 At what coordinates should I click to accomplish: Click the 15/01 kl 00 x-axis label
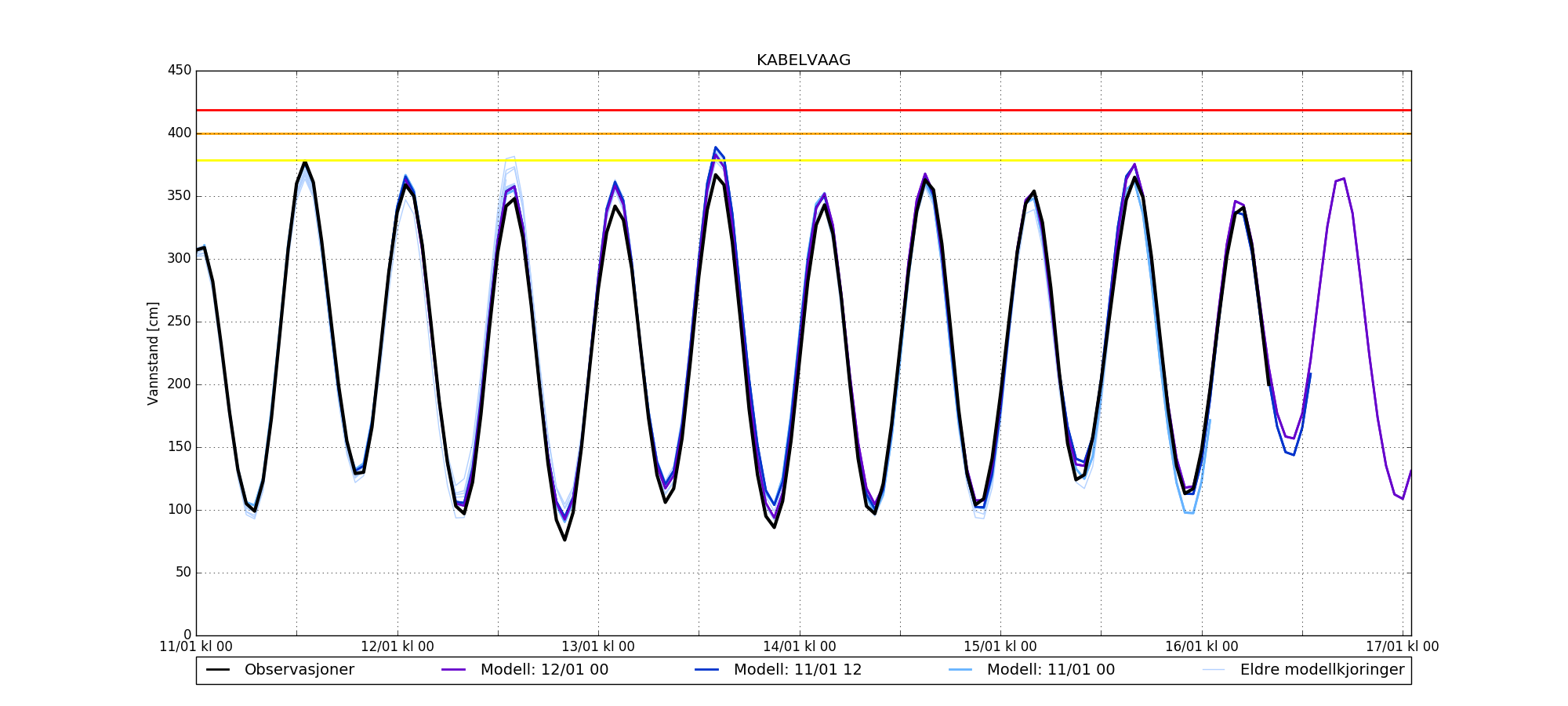click(1000, 647)
